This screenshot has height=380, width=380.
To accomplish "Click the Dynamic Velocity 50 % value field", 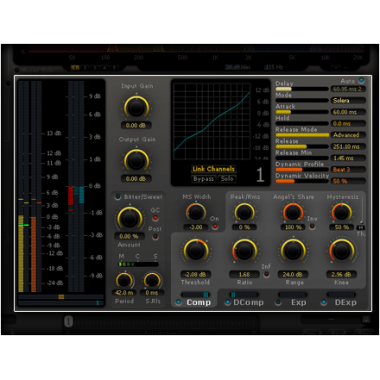I will [x=348, y=181].
